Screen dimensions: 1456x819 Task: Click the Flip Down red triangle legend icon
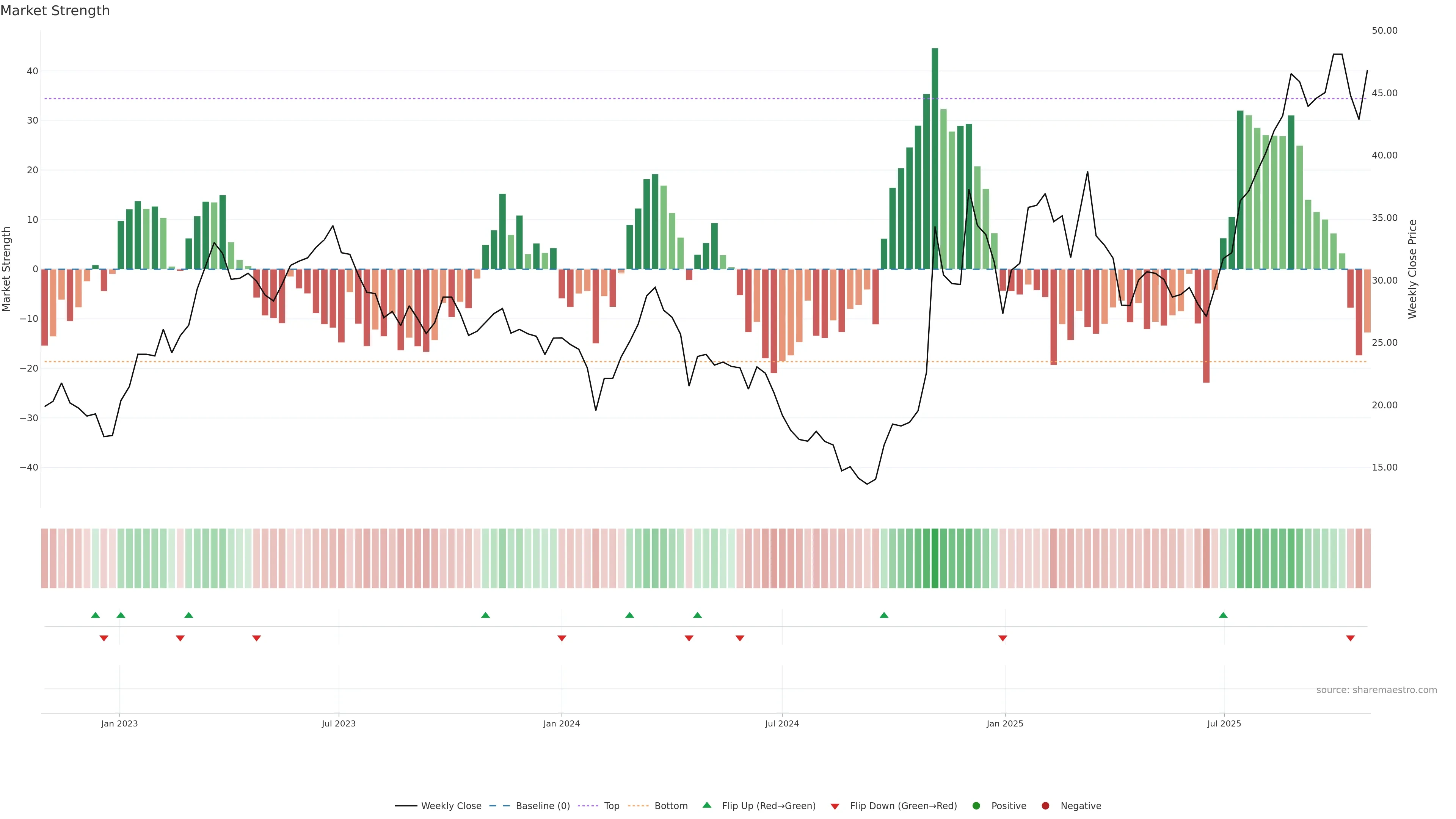[x=835, y=806]
